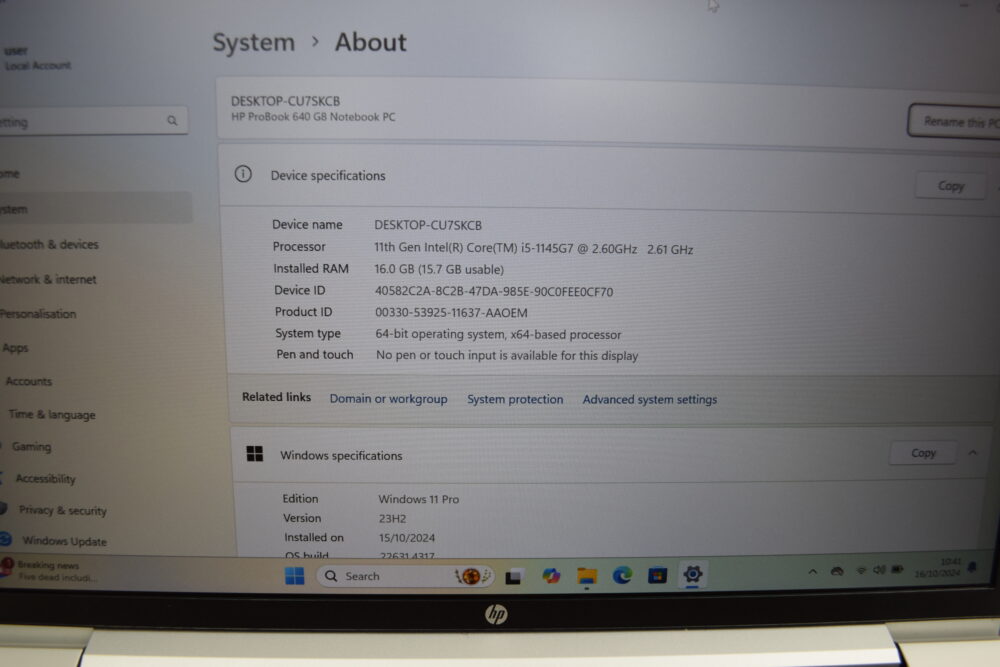1000x667 pixels.
Task: Click the Settings gear icon in taskbar
Action: 693,574
